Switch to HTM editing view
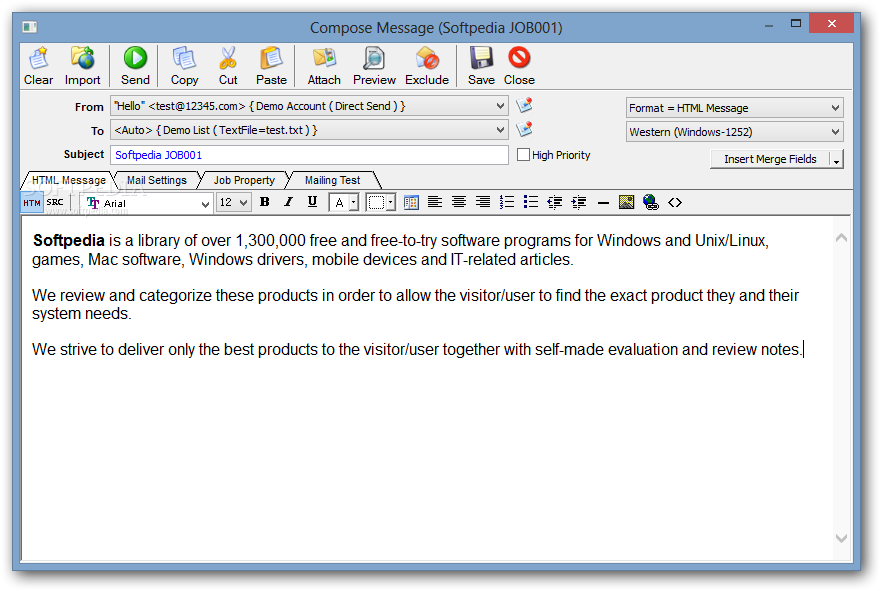Screen dimensions: 881x591 (32, 203)
